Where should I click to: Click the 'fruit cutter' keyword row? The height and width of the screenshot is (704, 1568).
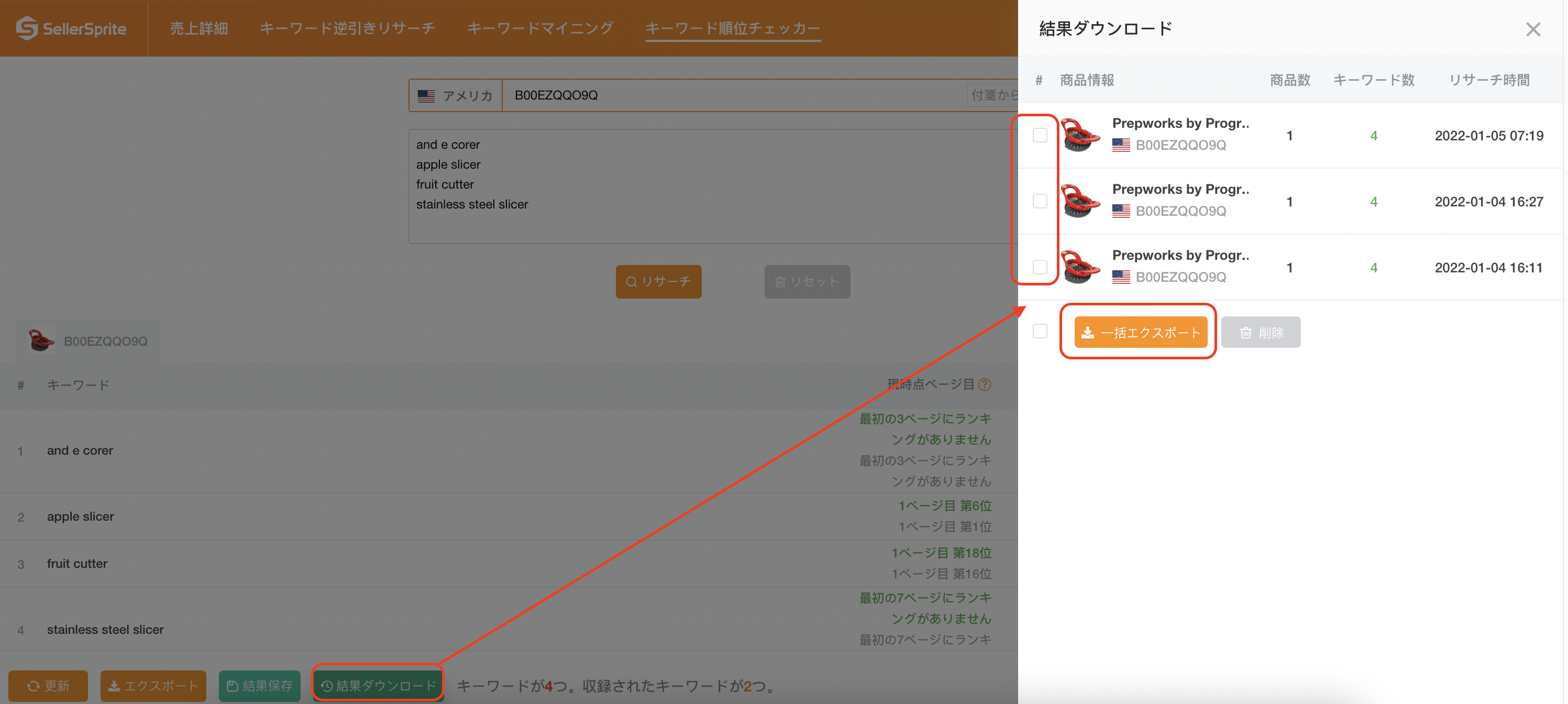coord(508,563)
